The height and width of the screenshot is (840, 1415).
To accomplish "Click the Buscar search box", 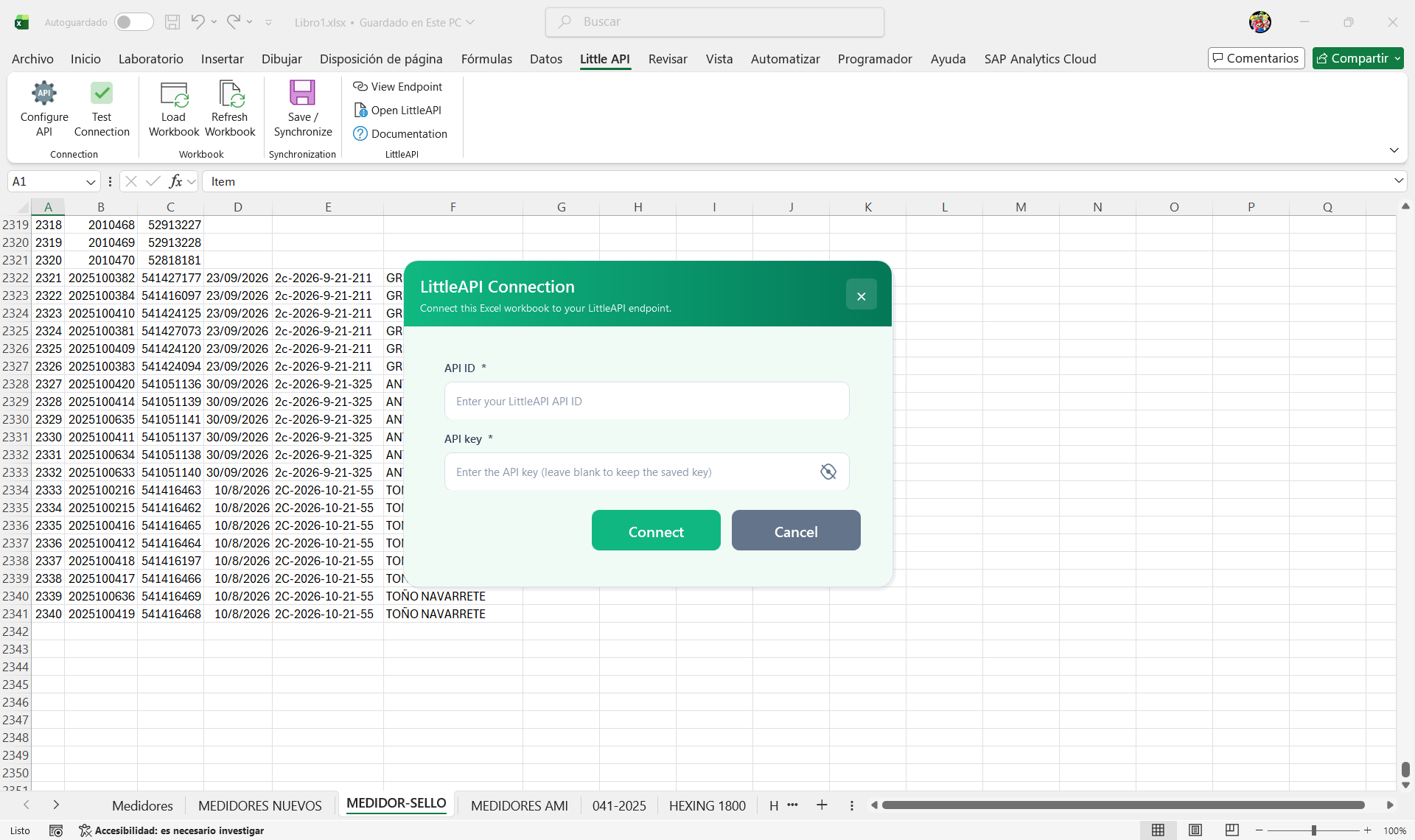I will click(x=715, y=22).
